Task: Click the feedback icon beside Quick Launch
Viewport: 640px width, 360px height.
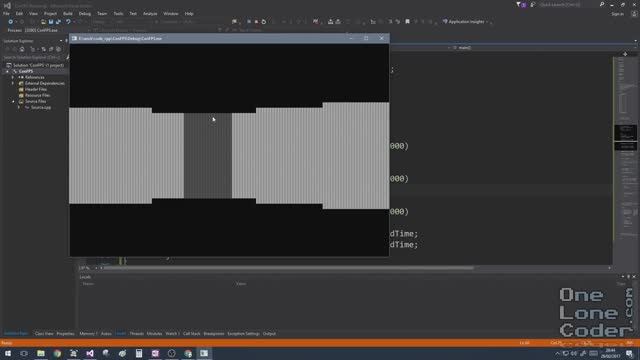Action: click(533, 4)
